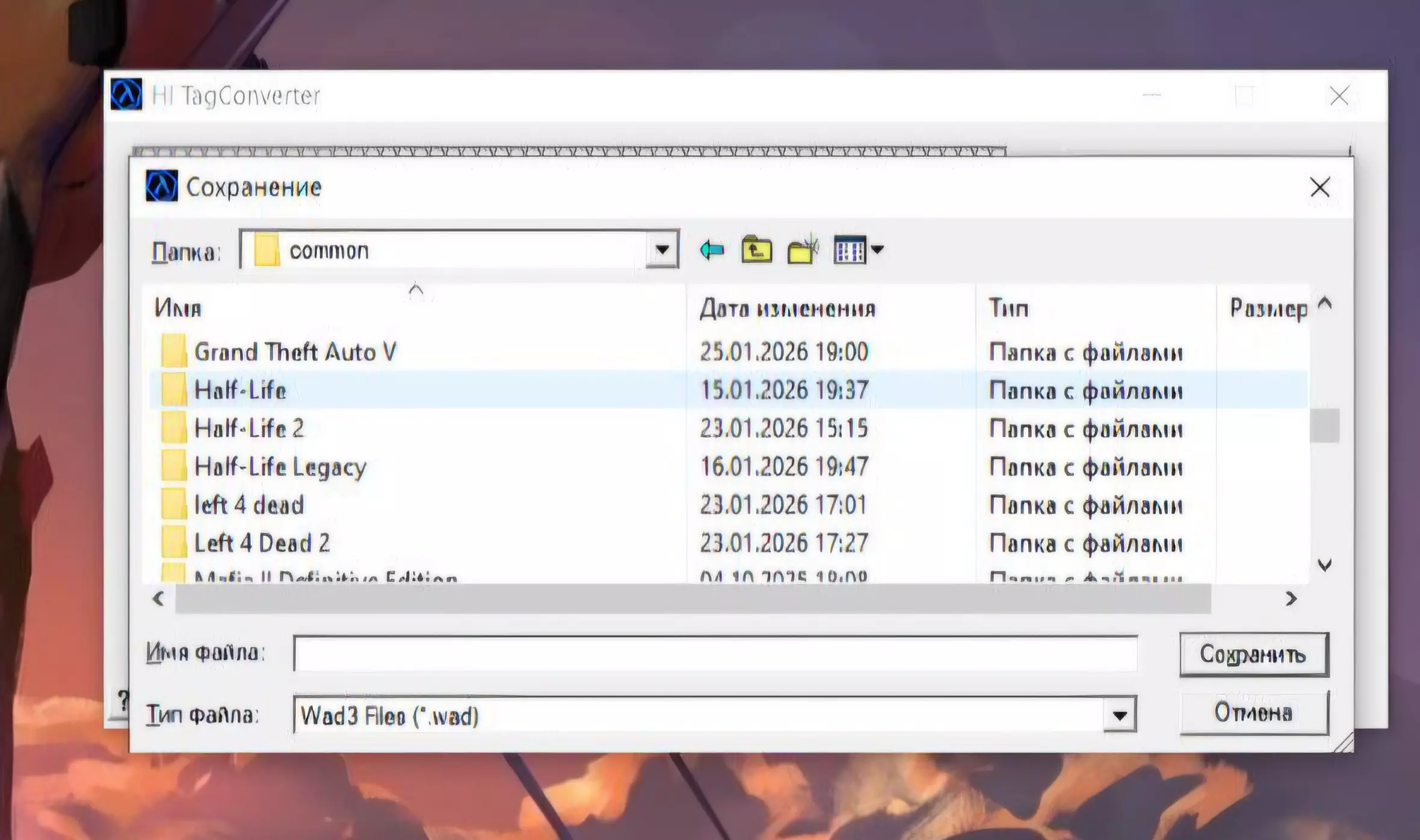Go up one folder level

[756, 249]
